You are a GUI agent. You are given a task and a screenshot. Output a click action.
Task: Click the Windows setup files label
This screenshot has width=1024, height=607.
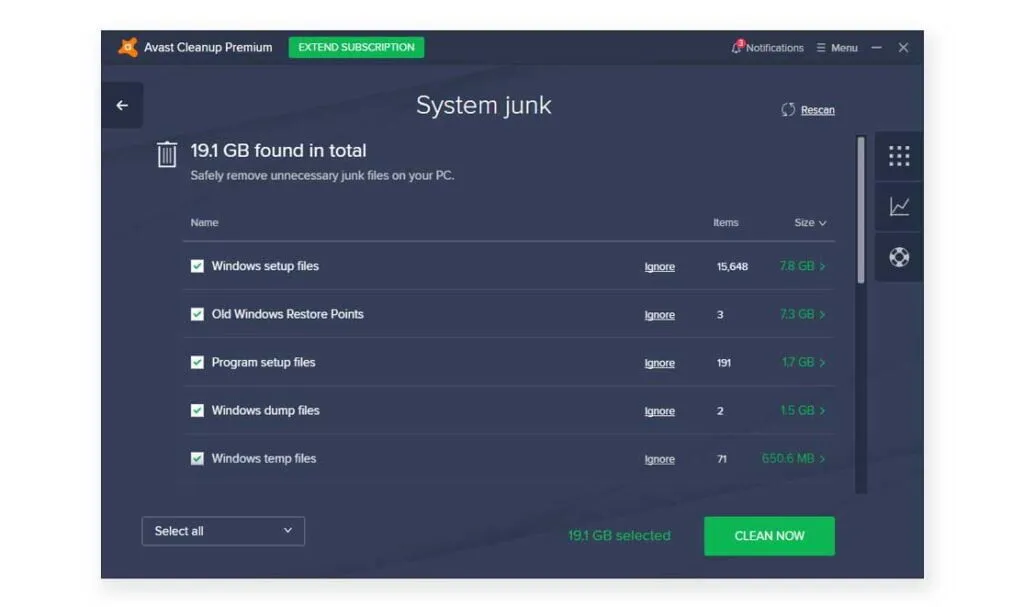[265, 266]
